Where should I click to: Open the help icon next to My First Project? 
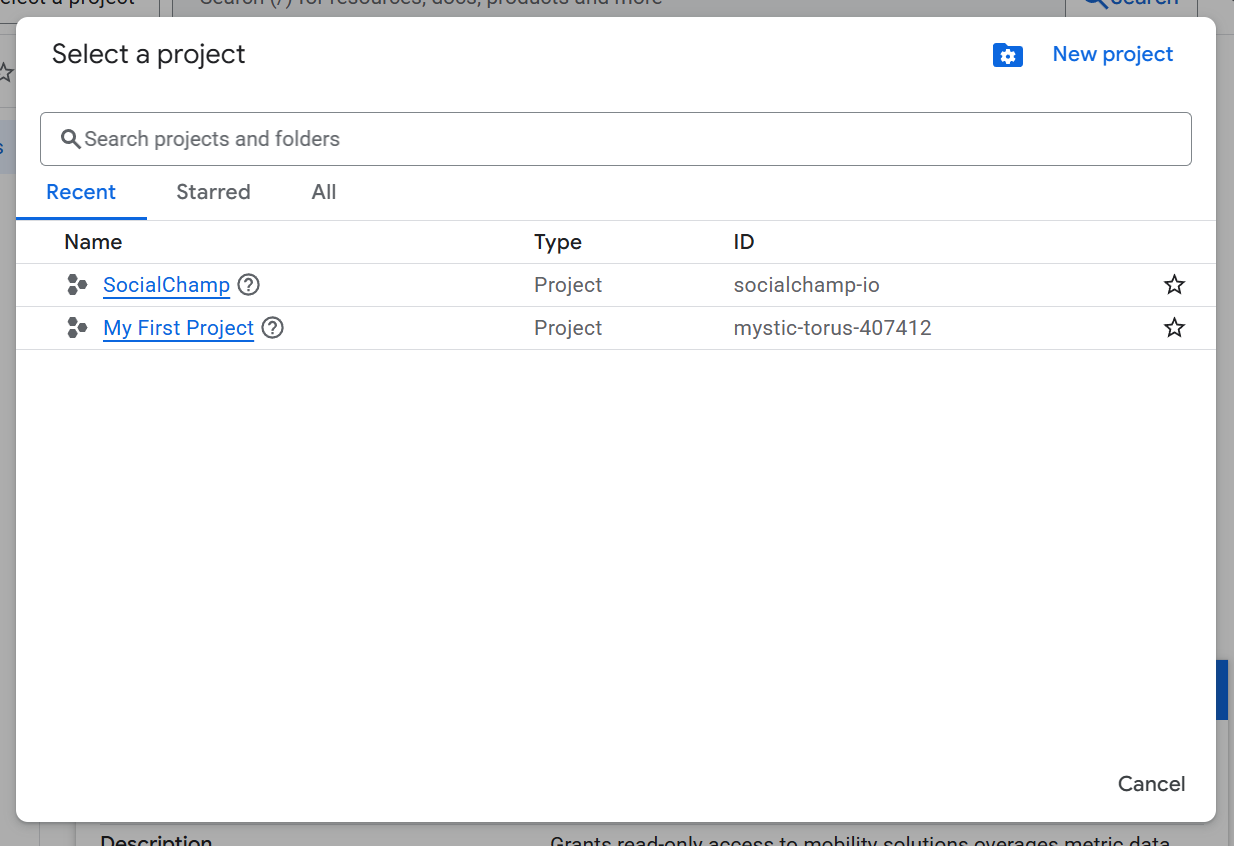click(272, 328)
